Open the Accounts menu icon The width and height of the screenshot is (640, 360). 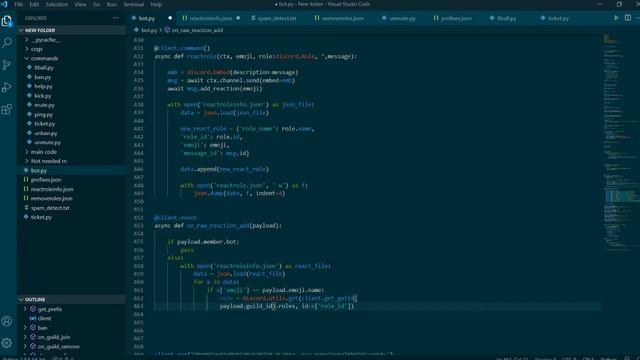point(7,321)
